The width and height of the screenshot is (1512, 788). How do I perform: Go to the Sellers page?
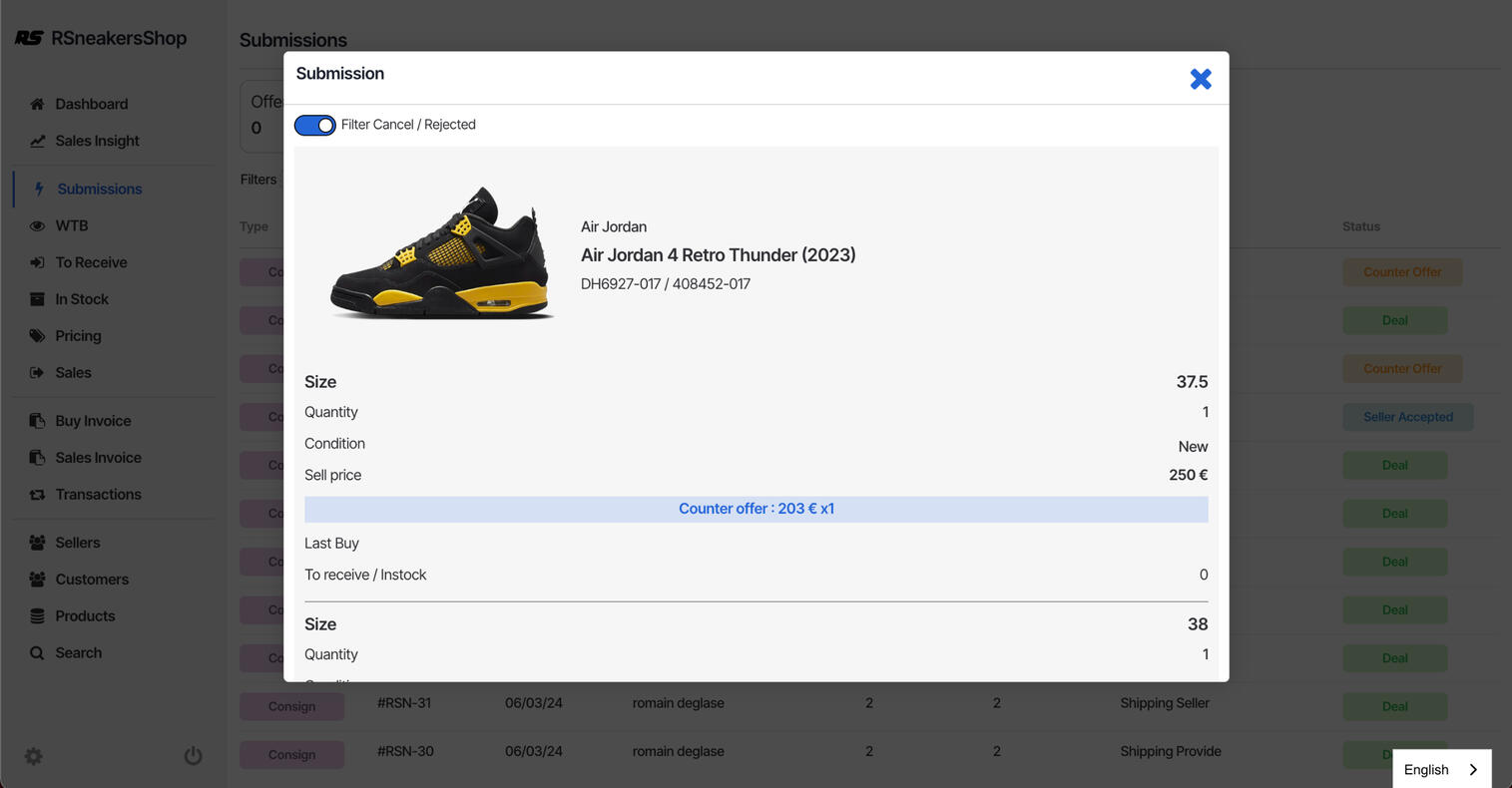[77, 543]
